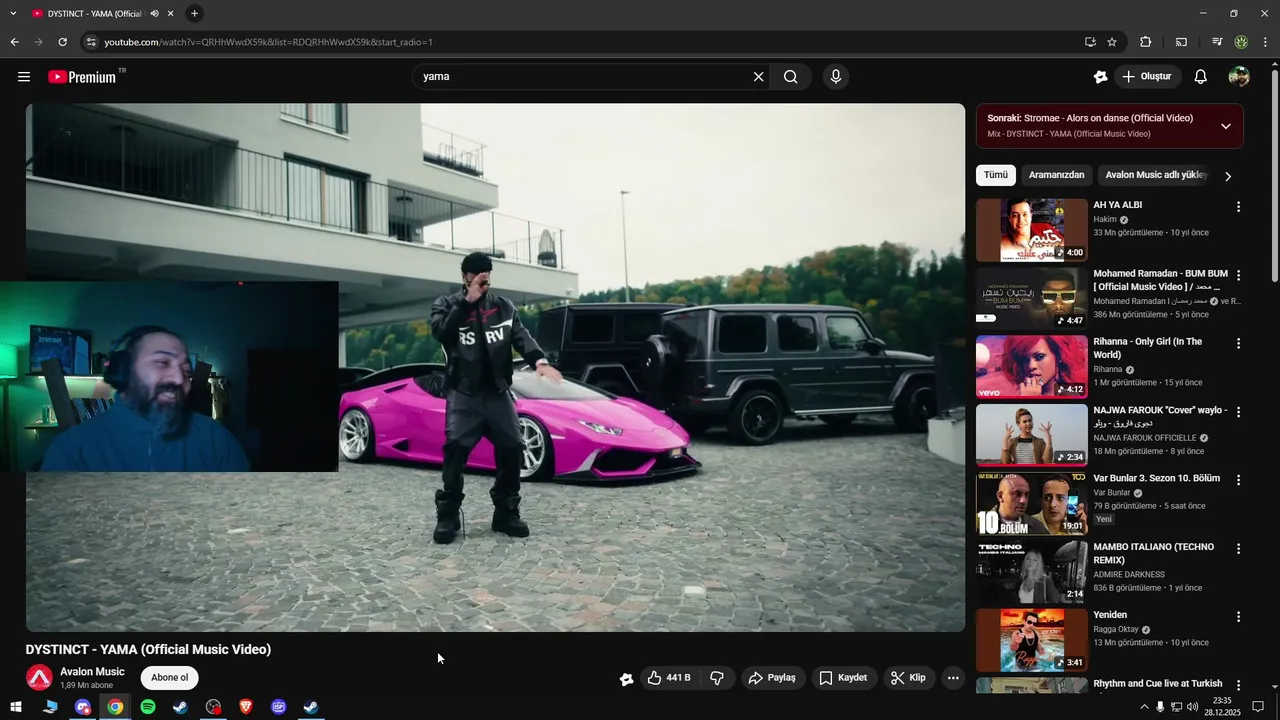Open the Oluştur create button
Viewport: 1280px width, 720px height.
(x=1148, y=77)
